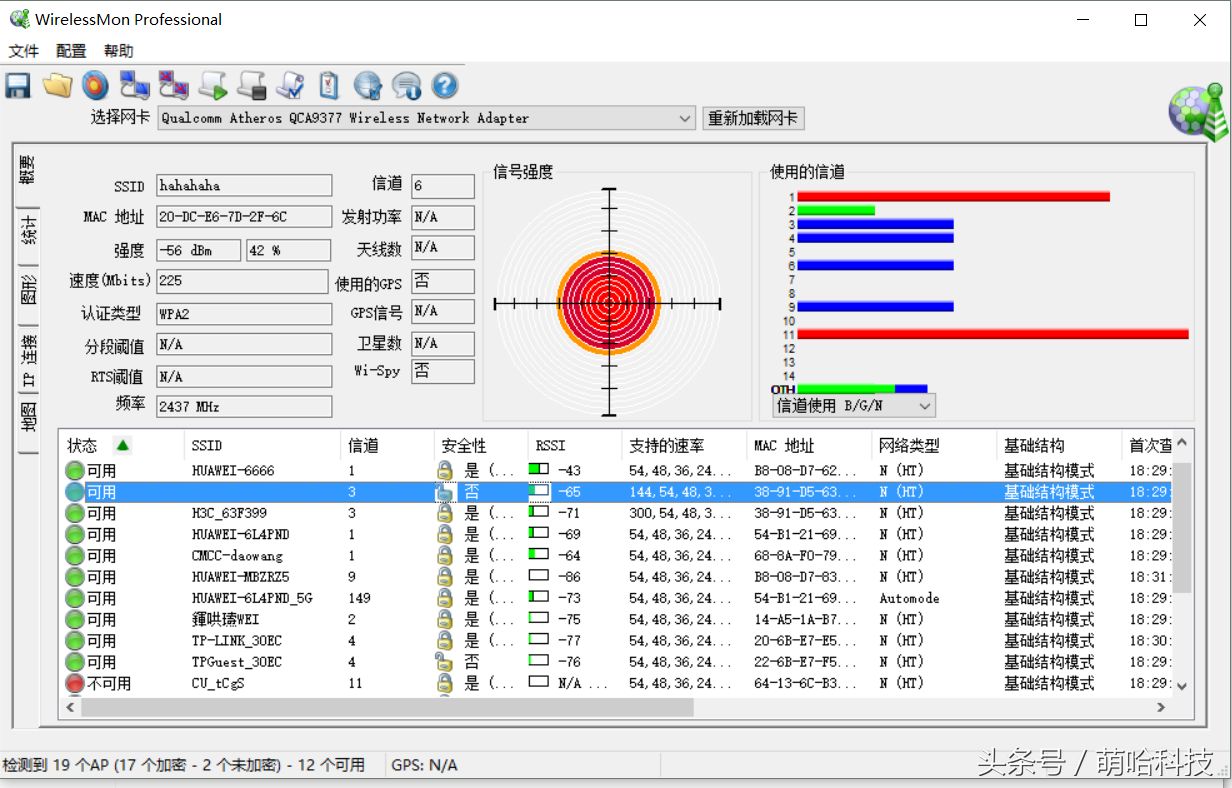Sort by the SSID column header
Viewport: 1232px width, 788px height.
tap(264, 445)
